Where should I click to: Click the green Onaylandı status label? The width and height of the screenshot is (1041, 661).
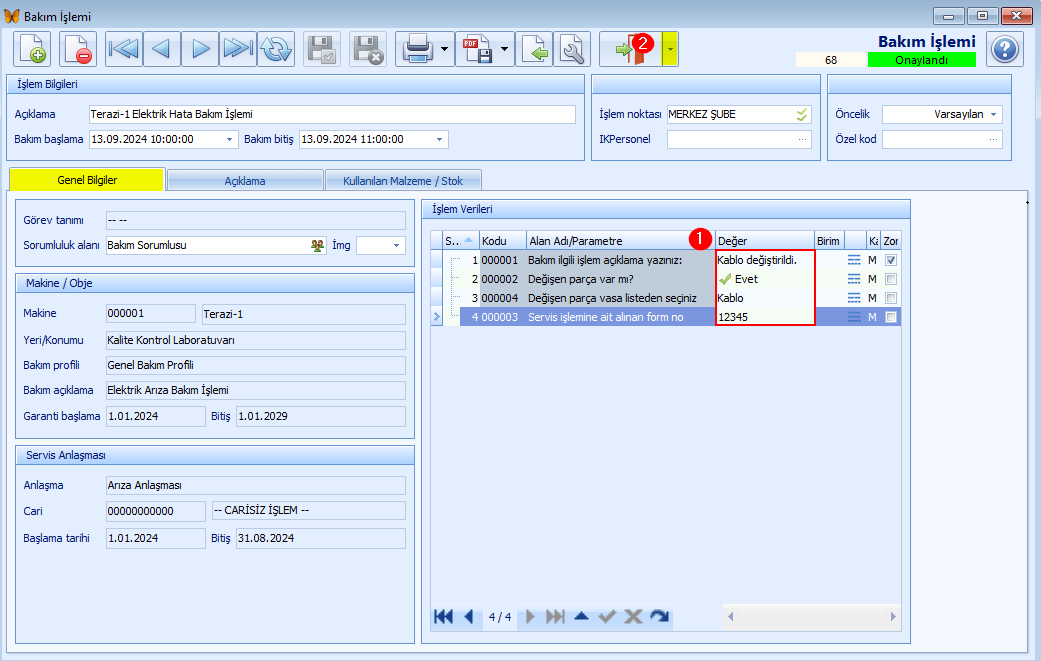[921, 60]
